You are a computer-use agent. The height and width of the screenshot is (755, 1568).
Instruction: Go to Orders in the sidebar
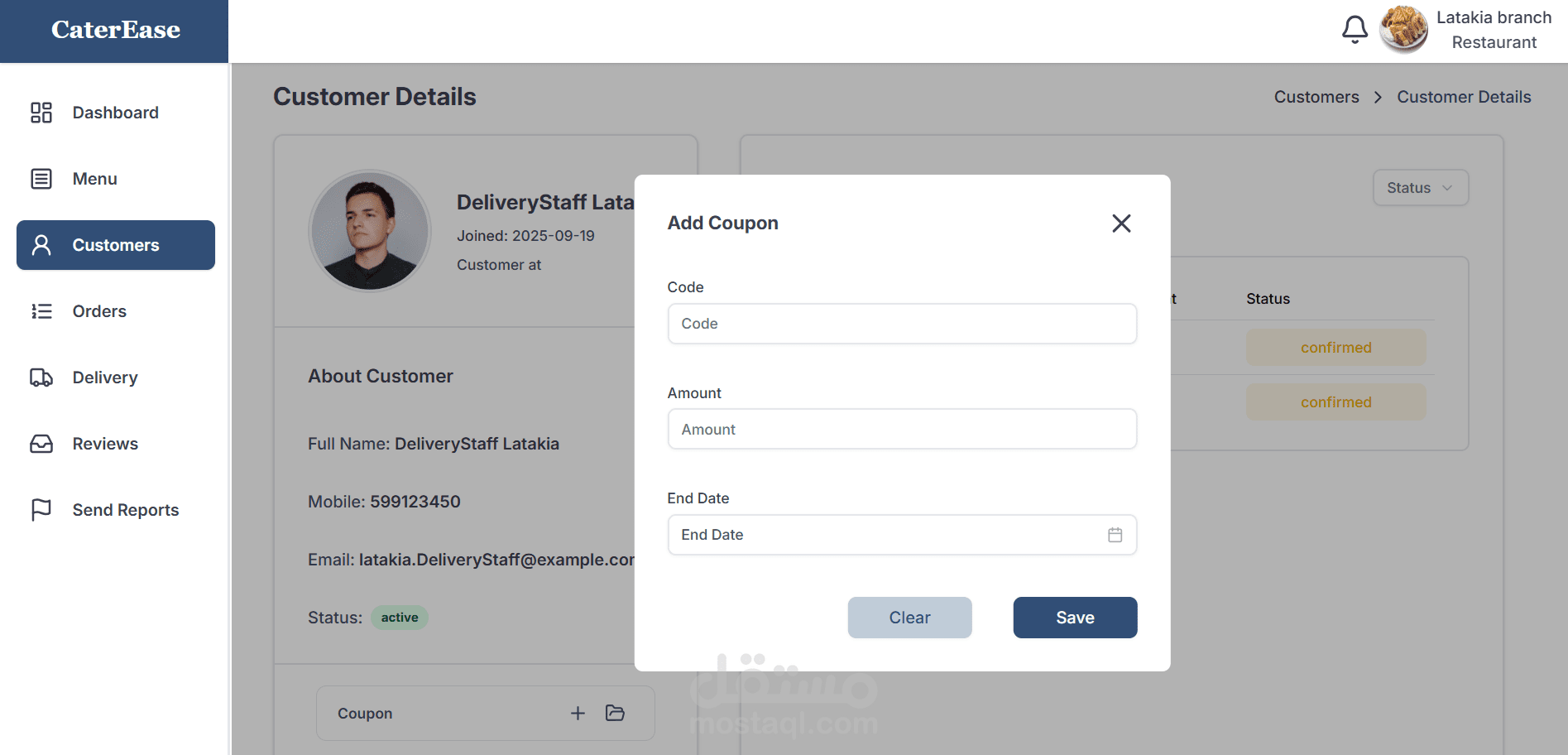point(99,311)
